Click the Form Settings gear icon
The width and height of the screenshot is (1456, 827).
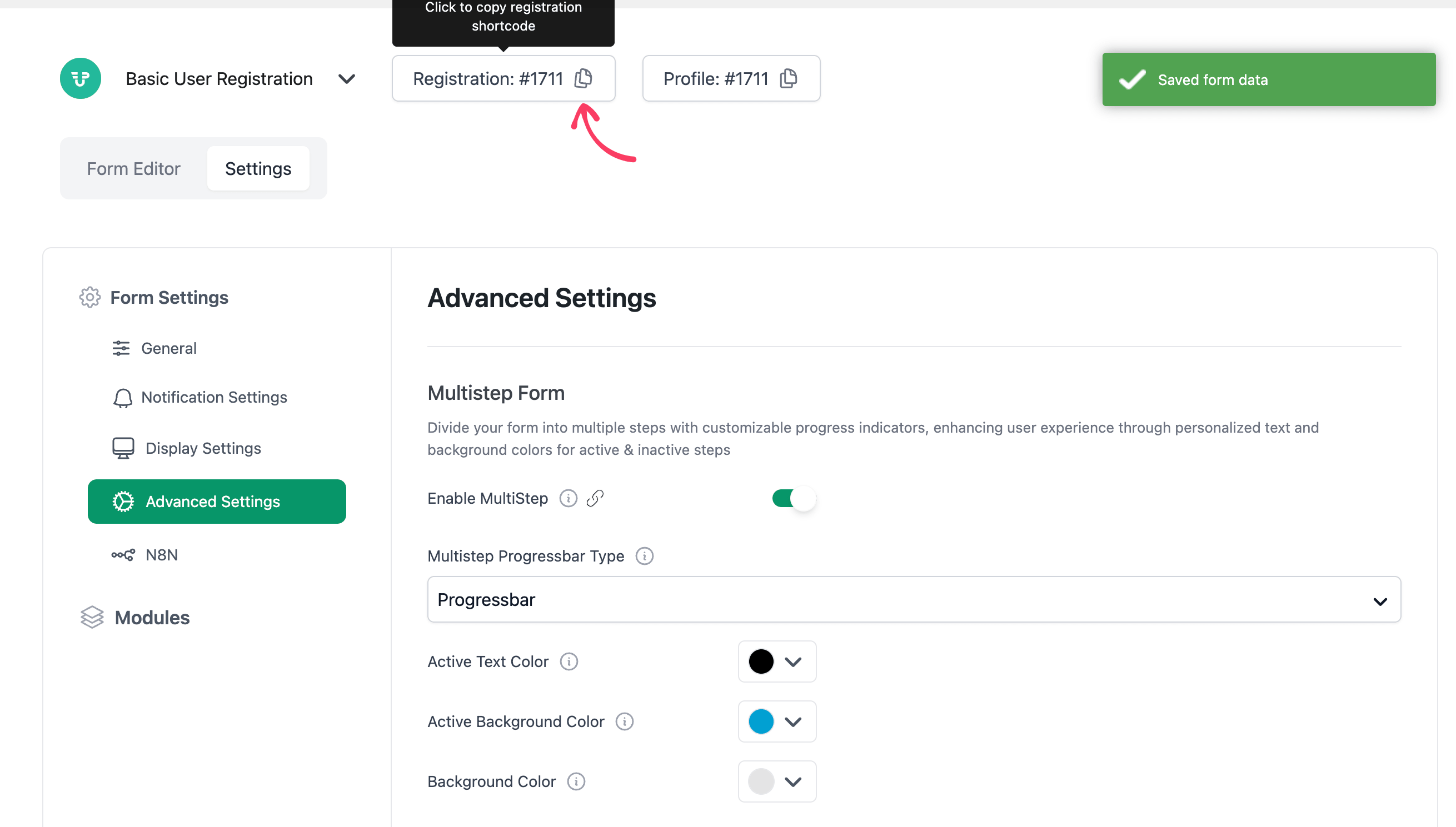(90, 297)
